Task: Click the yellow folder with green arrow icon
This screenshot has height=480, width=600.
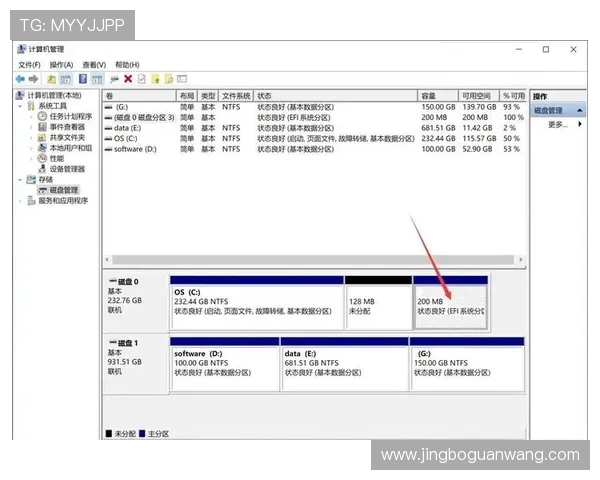Action: click(155, 79)
